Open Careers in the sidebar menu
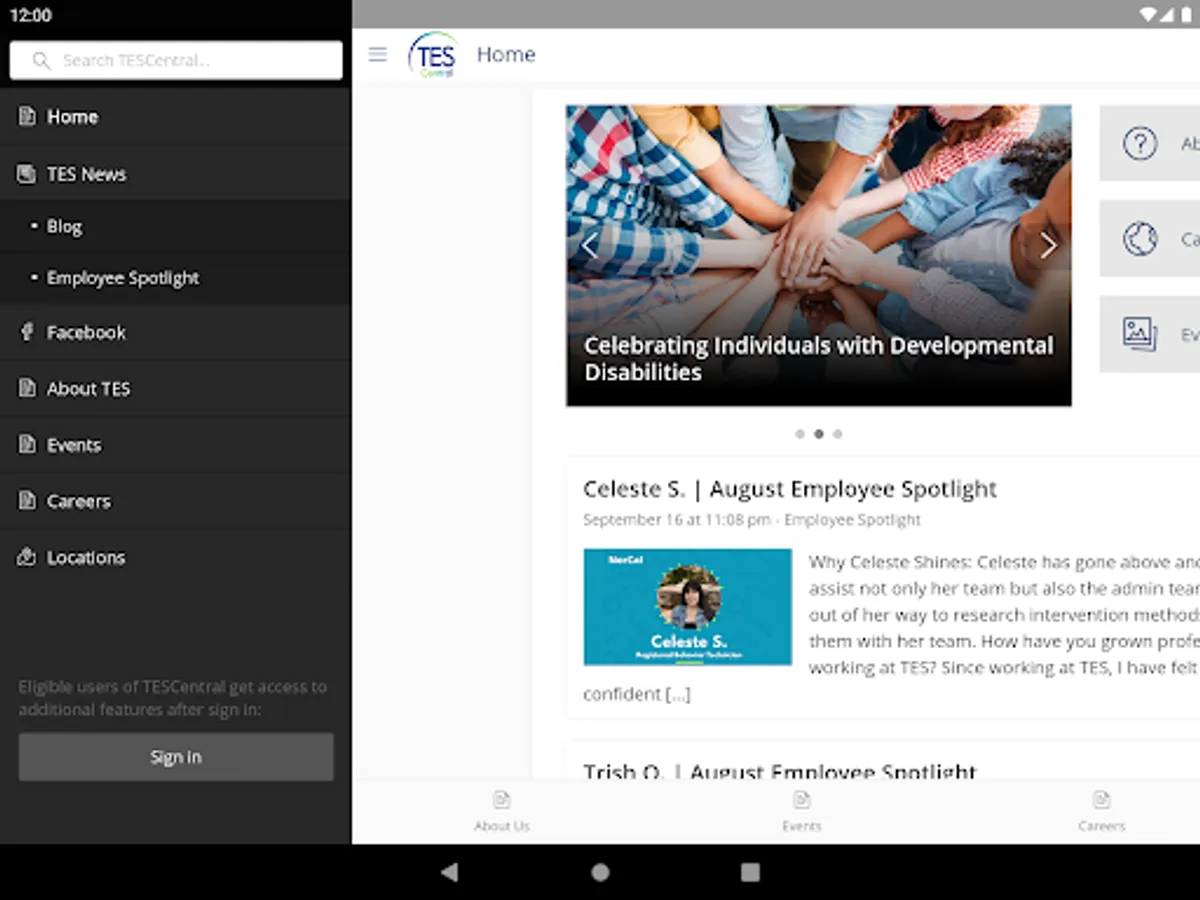1200x900 pixels. [x=175, y=500]
